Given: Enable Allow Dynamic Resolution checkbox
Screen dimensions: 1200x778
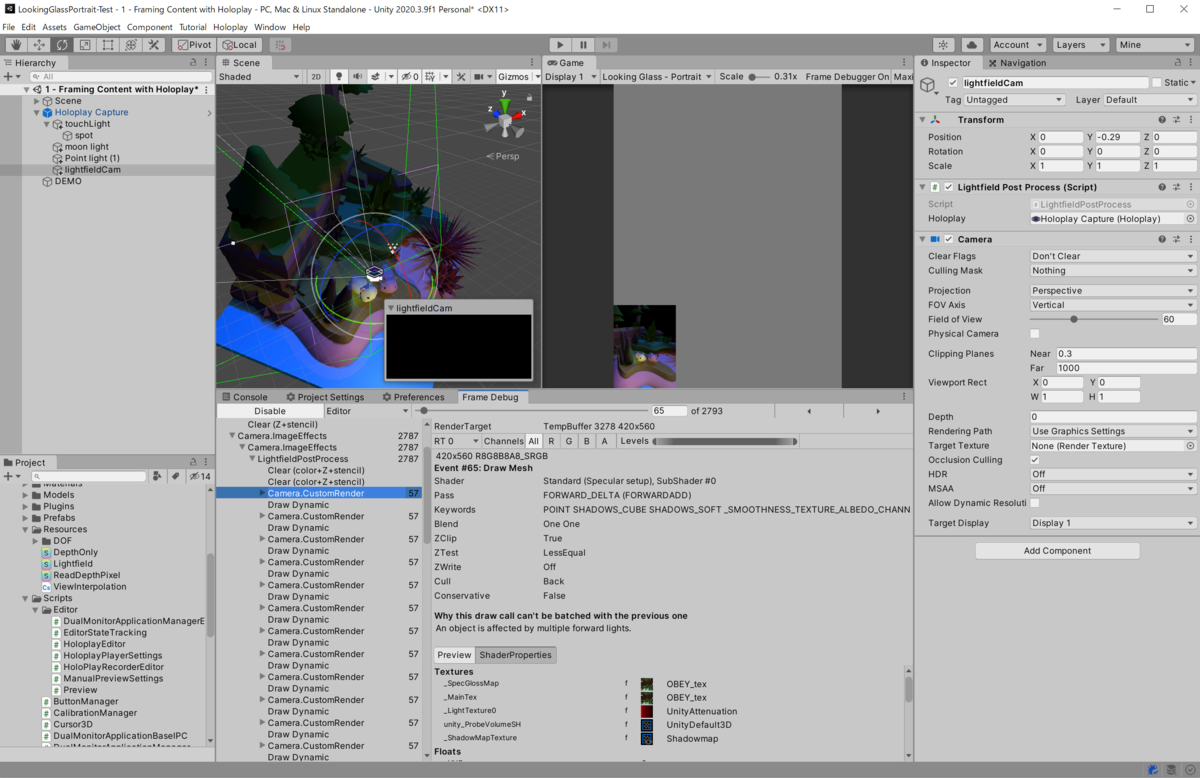Looking at the screenshot, I should (1035, 503).
